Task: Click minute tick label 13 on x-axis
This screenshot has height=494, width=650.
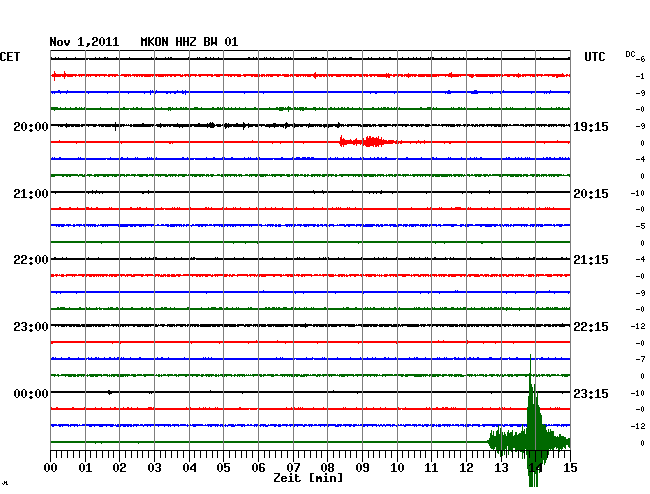Action: [501, 467]
